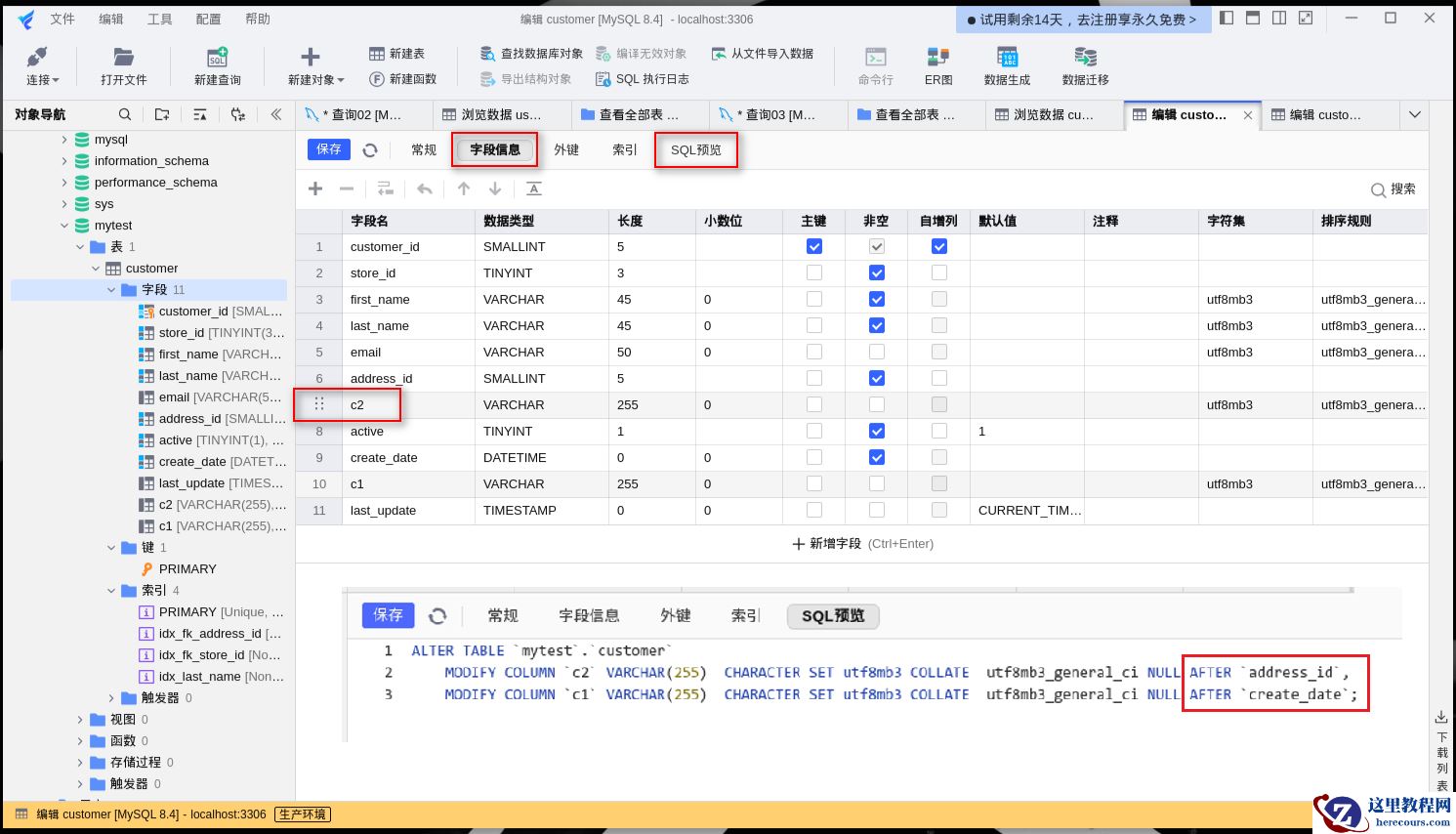Uncheck 自增列 for customer_id row
Screen dimensions: 1456x834
tap(938, 246)
